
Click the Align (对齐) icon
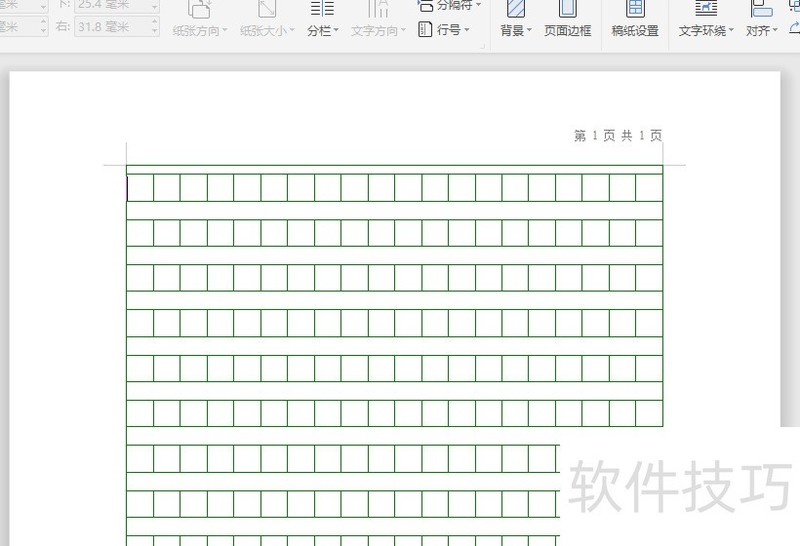(761, 9)
